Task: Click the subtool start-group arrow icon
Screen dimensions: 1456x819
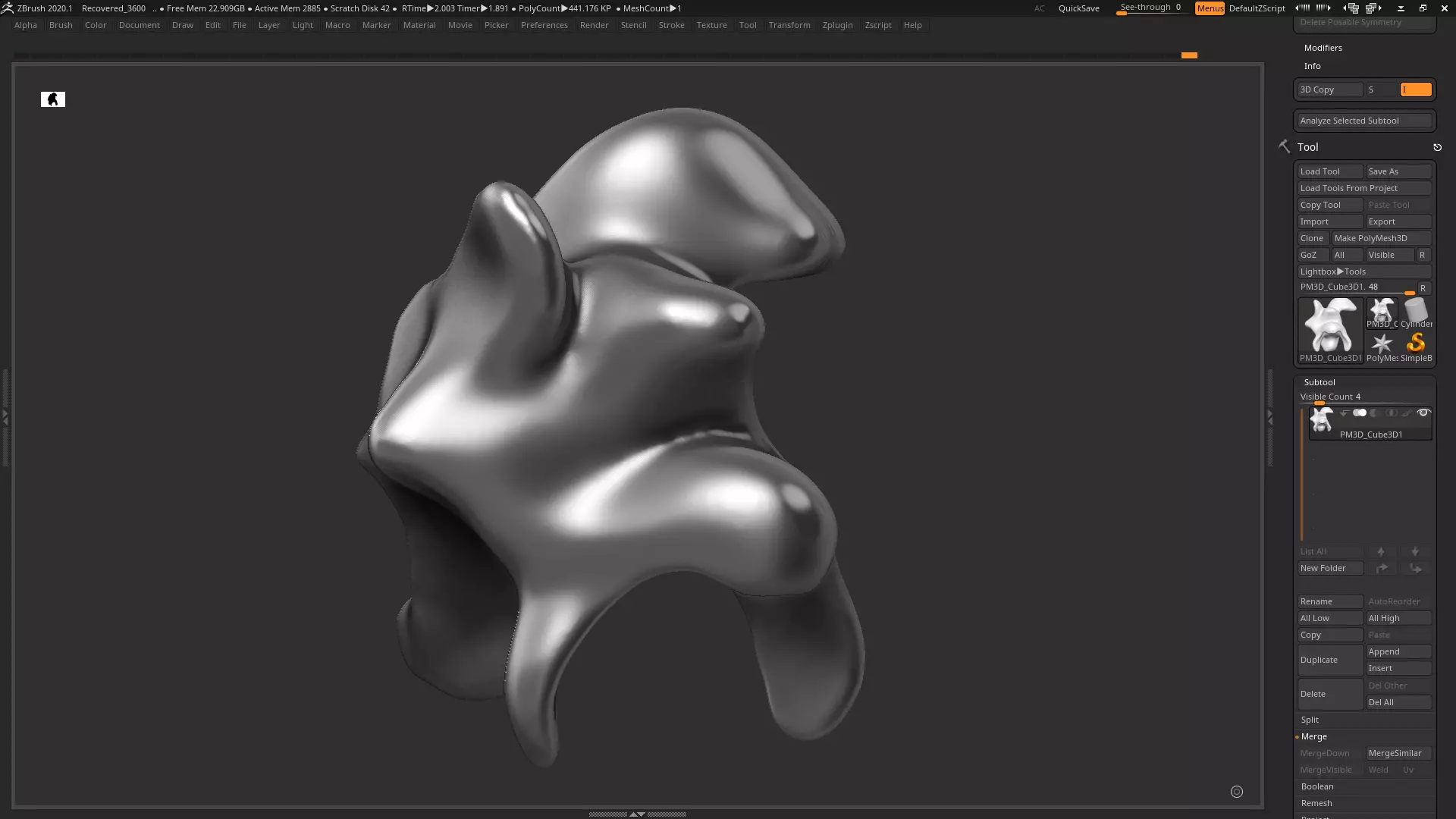Action: coord(1344,413)
